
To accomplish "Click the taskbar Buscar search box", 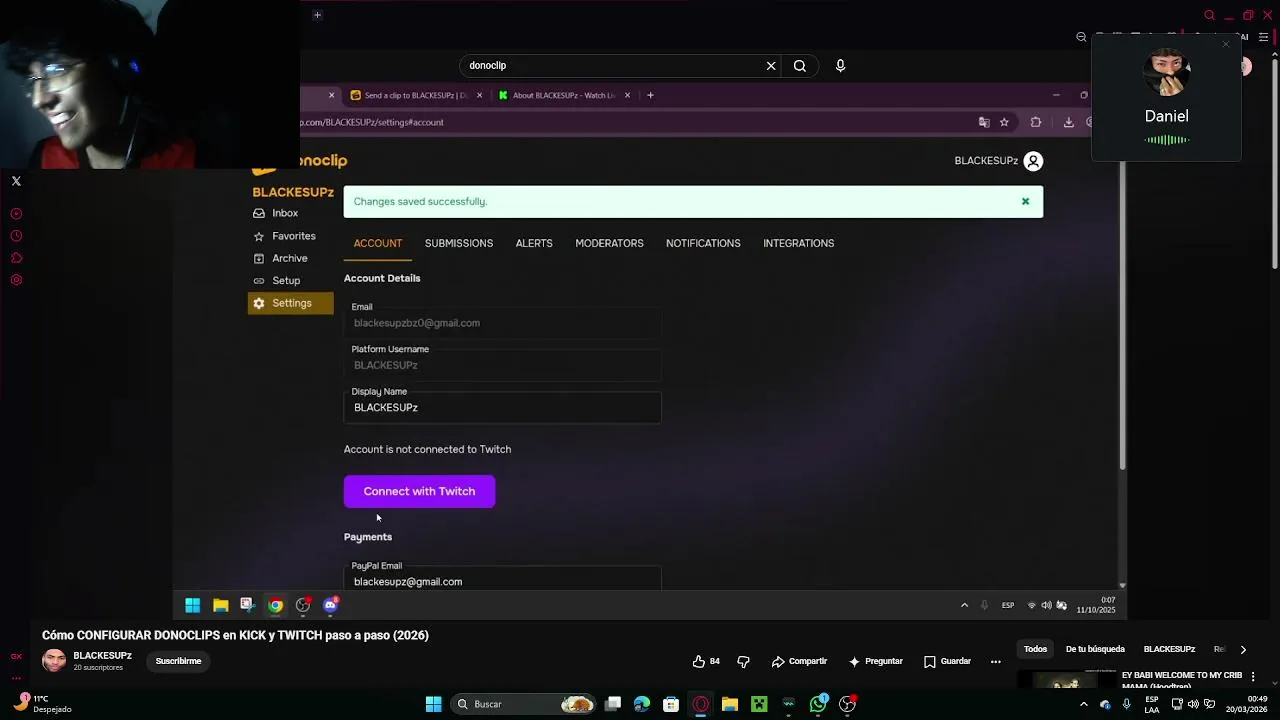I will point(524,704).
